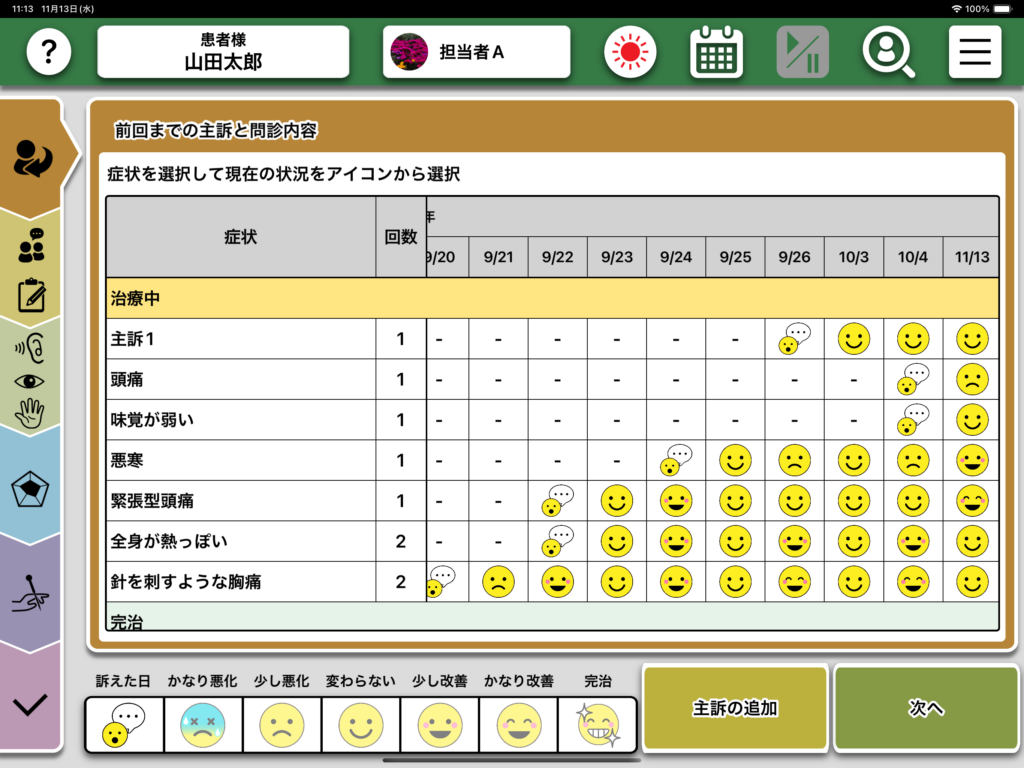The height and width of the screenshot is (768, 1024).
Task: Select the pentagon radar chart tab
Action: tap(31, 489)
